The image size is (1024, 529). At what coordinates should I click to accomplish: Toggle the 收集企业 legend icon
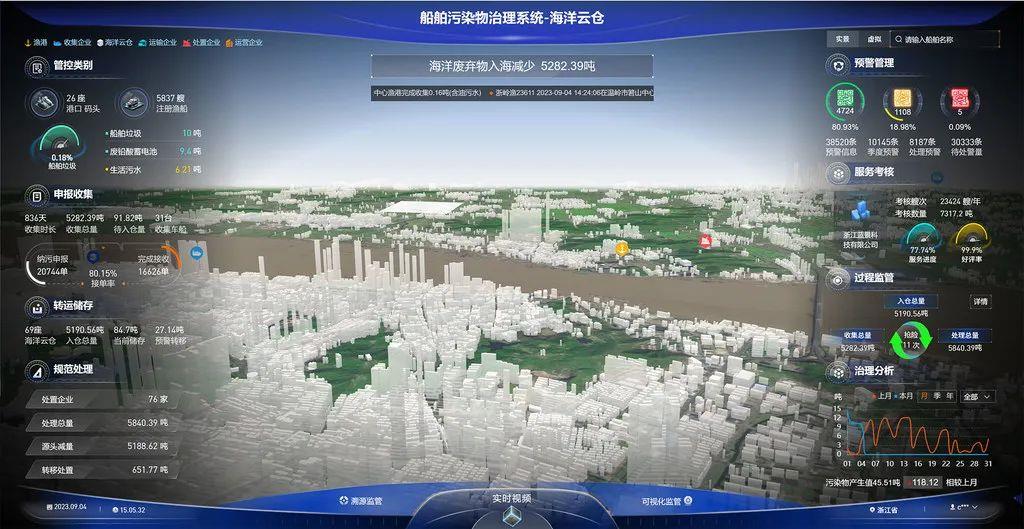pos(57,42)
